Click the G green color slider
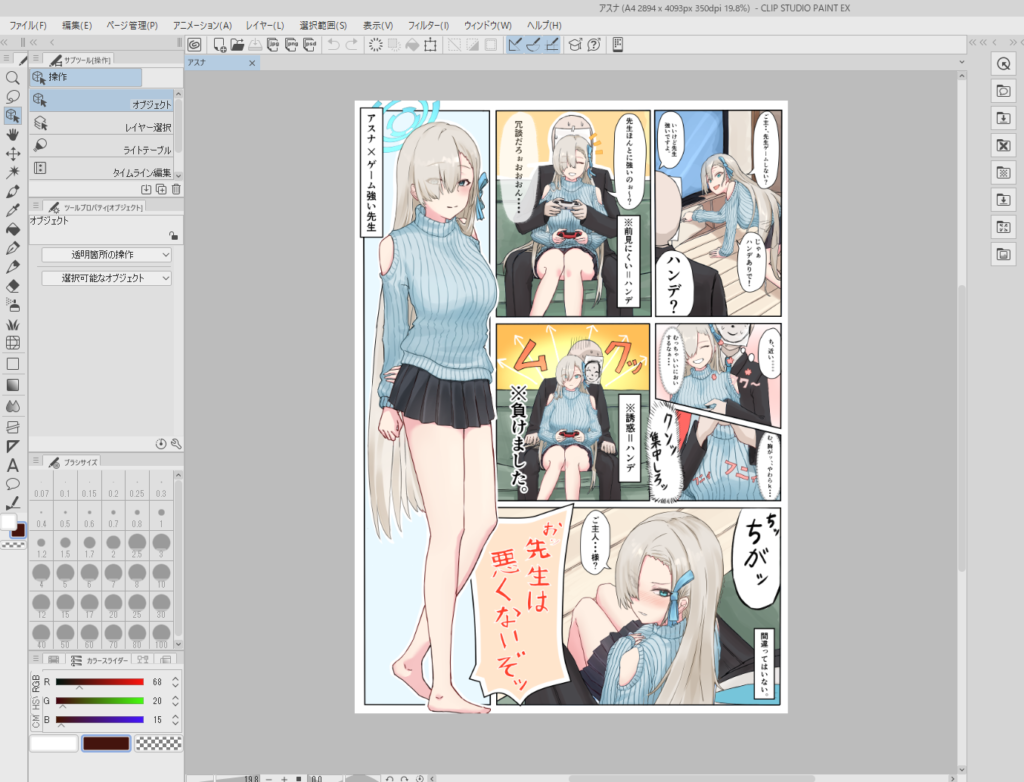The image size is (1024, 782). 99,701
